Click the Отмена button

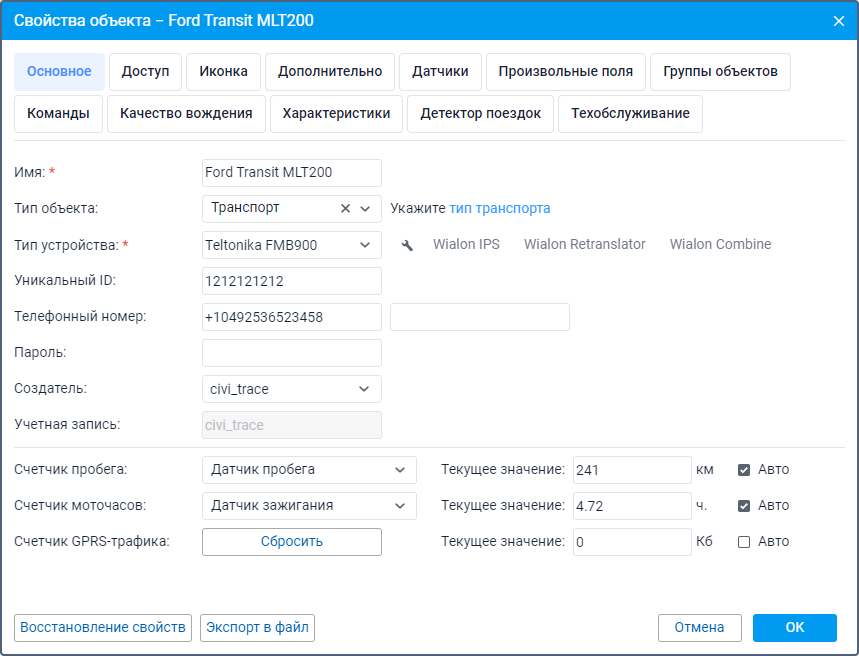click(x=699, y=628)
